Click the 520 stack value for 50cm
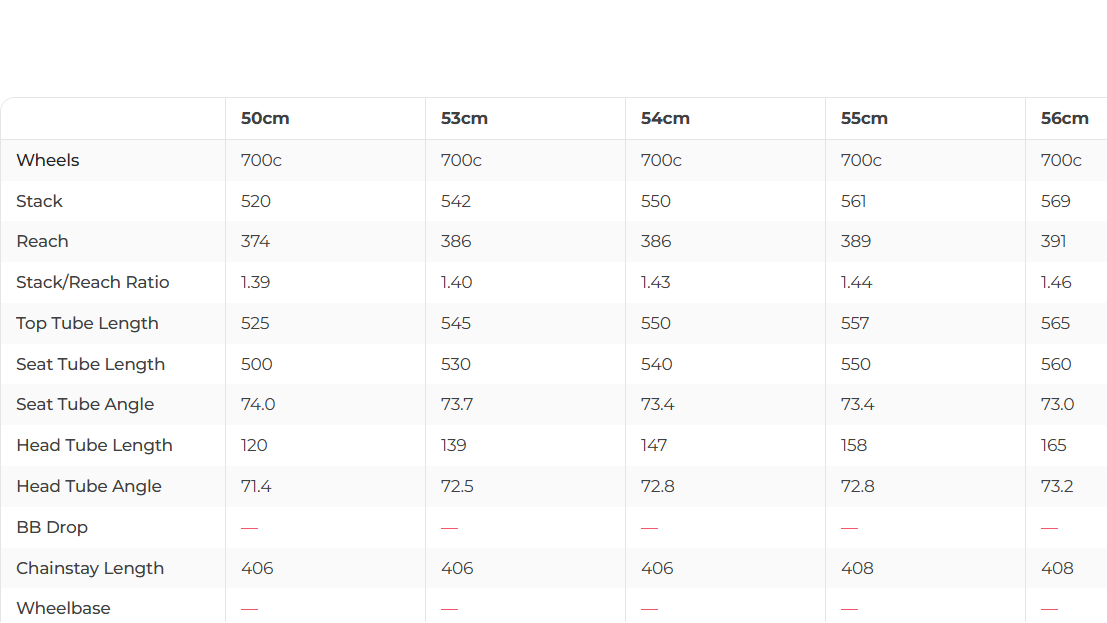Viewport: 1107px width, 623px height. pyautogui.click(x=256, y=201)
